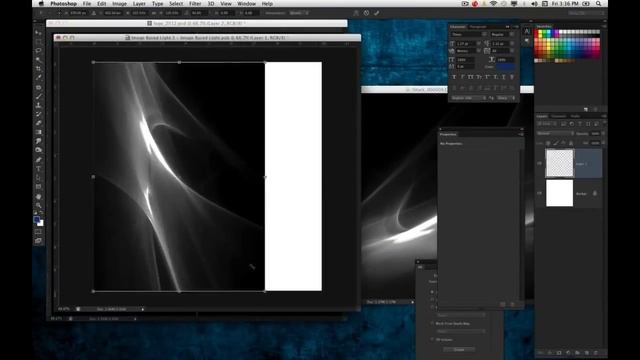Image resolution: width=640 pixels, height=360 pixels.
Task: Open the kerning Metrics dropdown
Action: [468, 51]
